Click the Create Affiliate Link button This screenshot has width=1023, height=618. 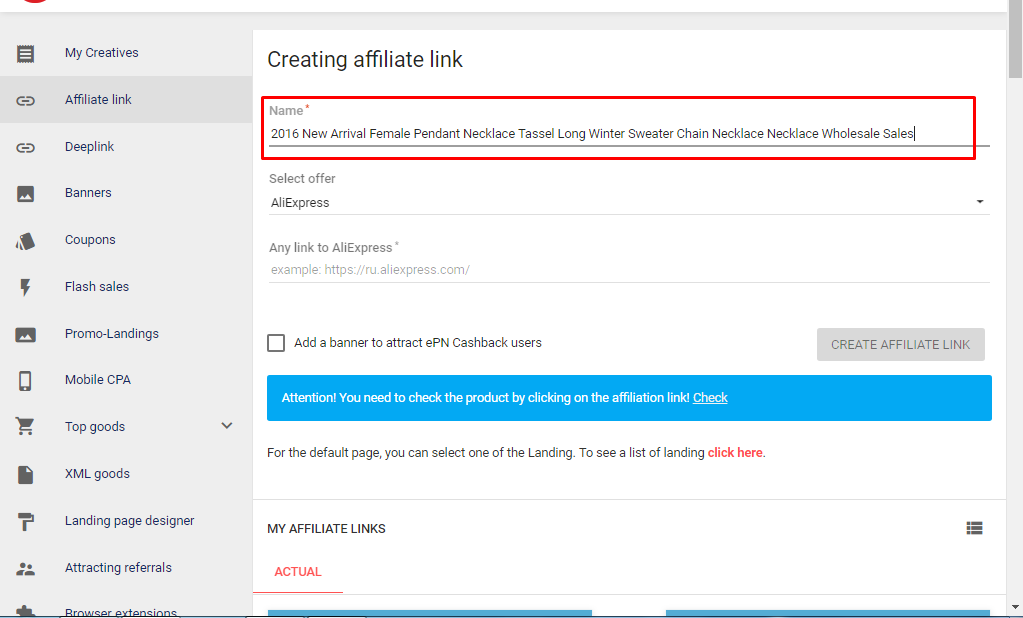[x=900, y=345]
